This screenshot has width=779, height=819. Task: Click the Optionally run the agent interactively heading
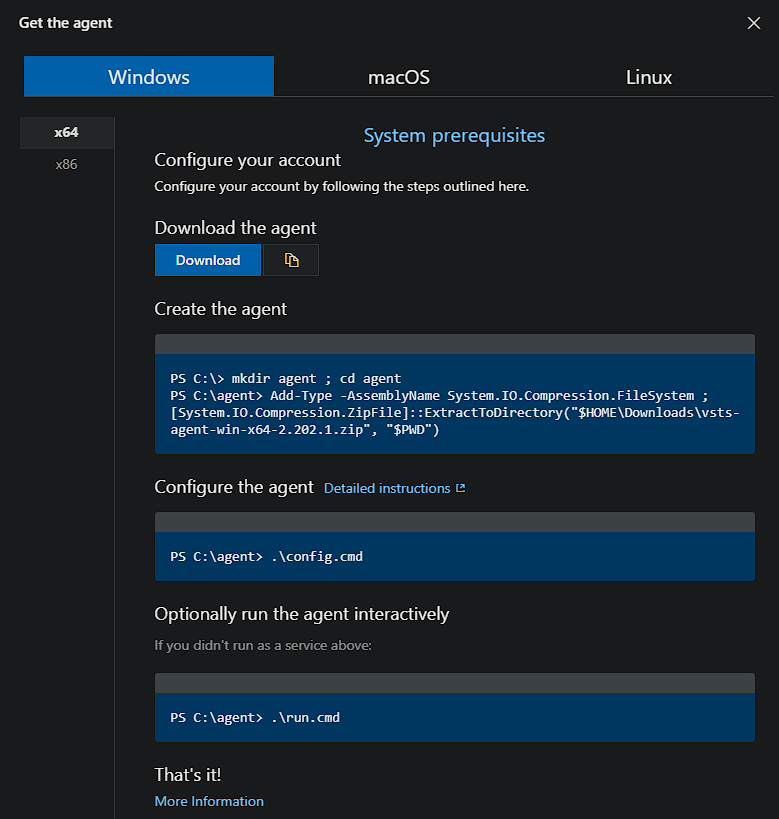coord(301,613)
